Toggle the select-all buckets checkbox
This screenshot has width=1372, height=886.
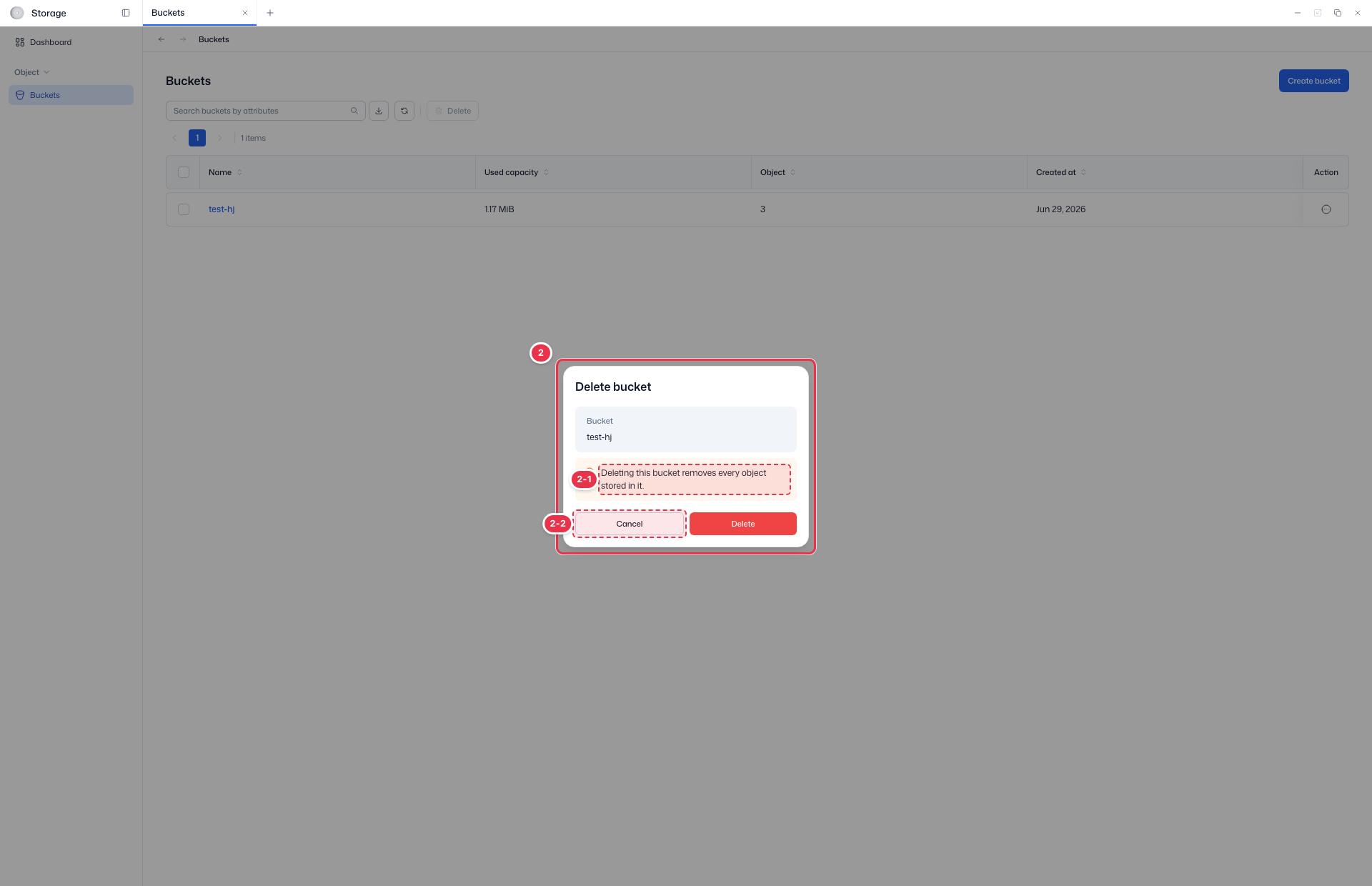point(184,172)
